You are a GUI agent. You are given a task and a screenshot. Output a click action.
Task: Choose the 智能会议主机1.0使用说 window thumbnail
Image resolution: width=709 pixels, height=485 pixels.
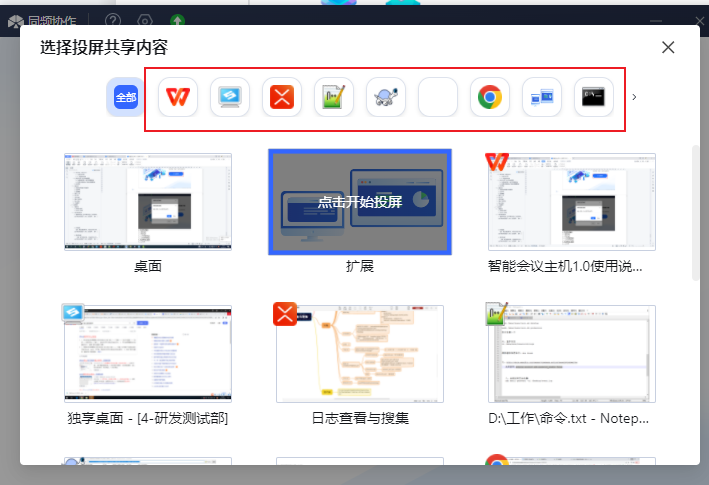pos(572,202)
